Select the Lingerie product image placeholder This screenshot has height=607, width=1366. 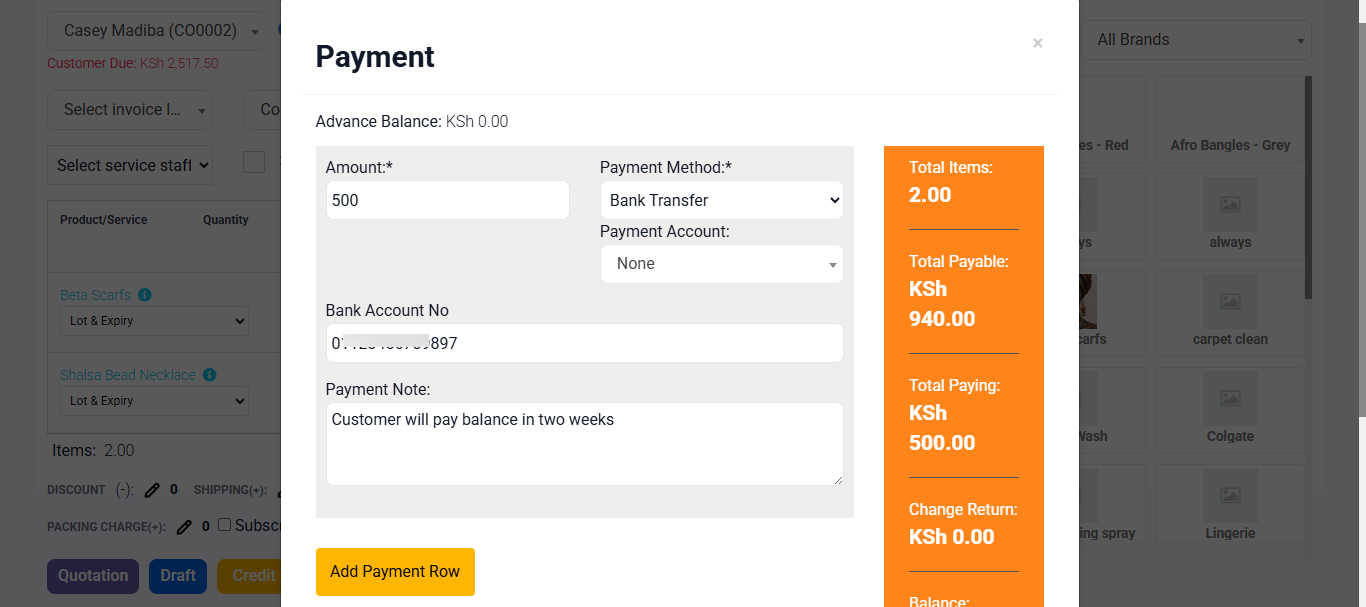point(1230,495)
